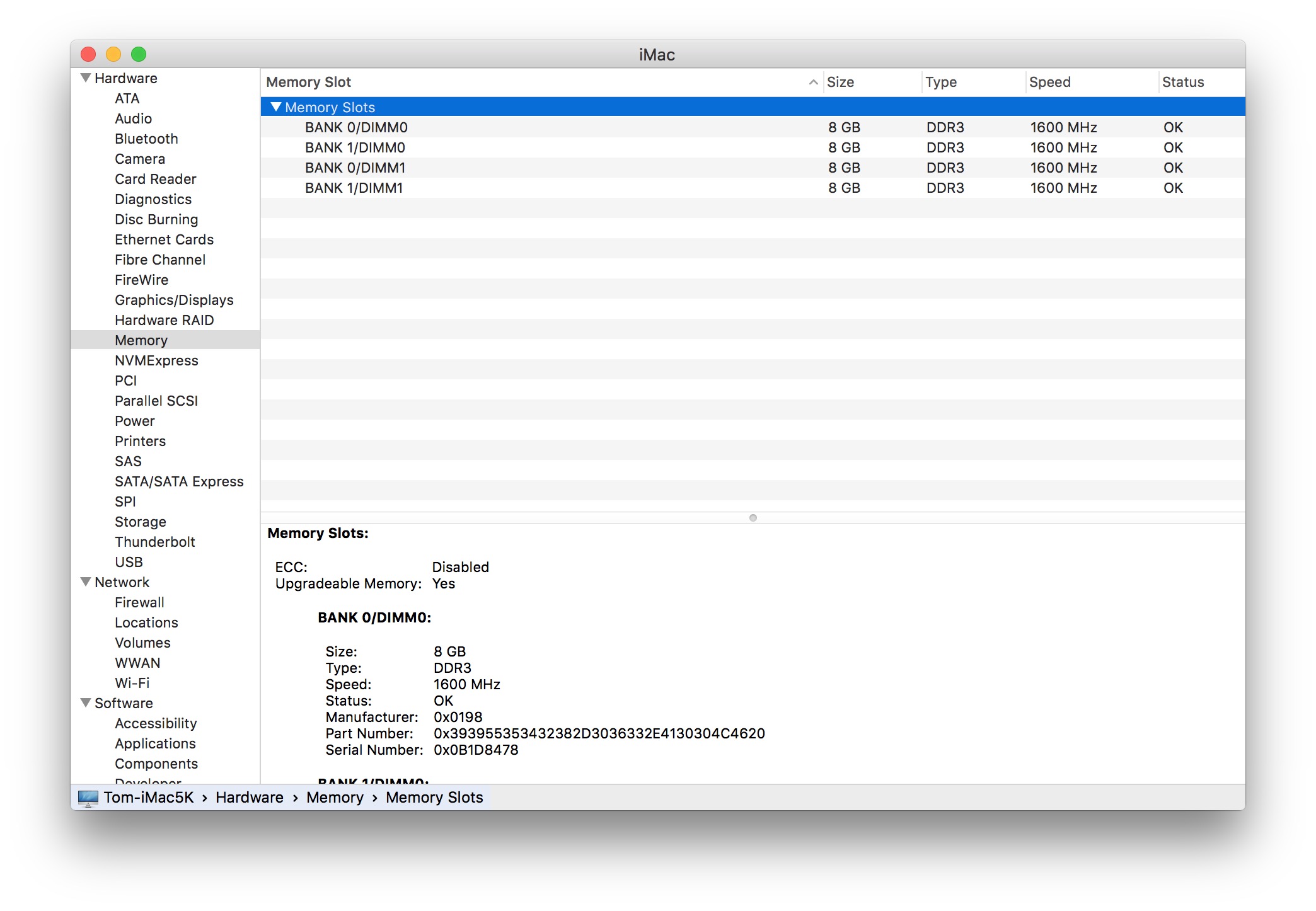
Task: Select Applications under Software
Action: point(155,743)
